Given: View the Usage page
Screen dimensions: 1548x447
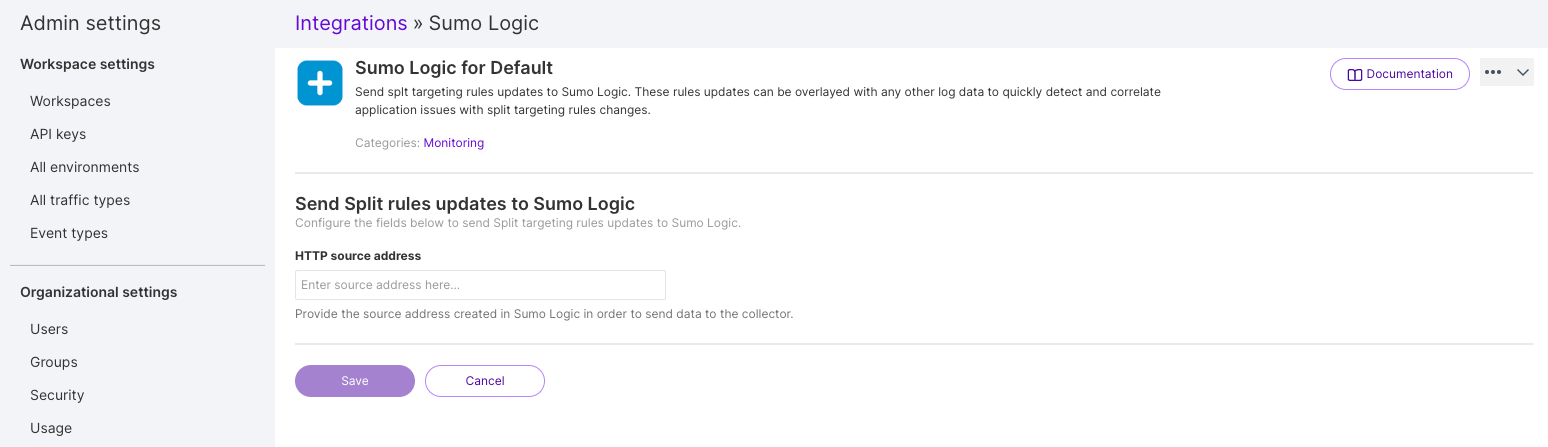Looking at the screenshot, I should [51, 428].
